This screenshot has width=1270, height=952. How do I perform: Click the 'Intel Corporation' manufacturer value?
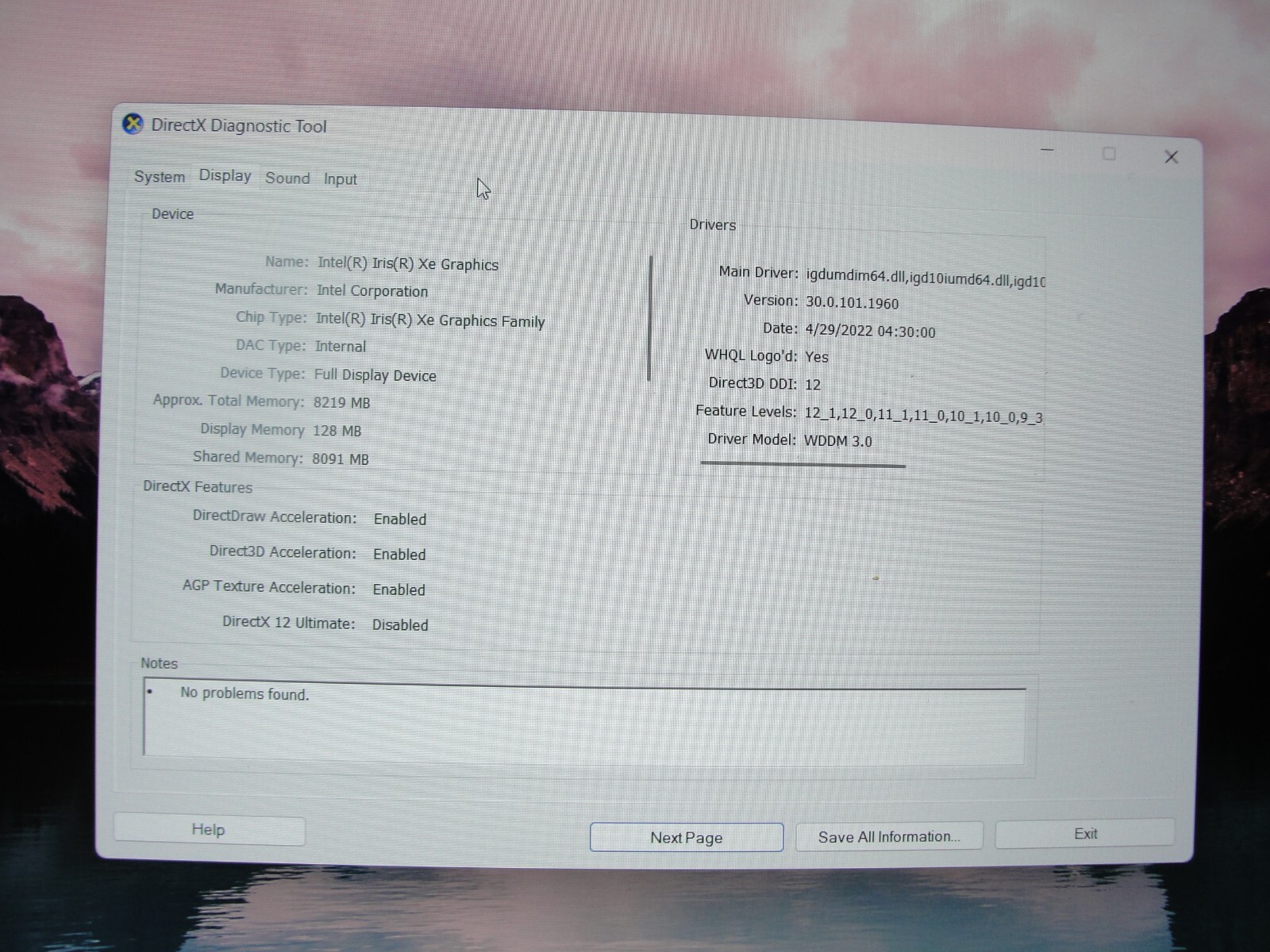click(x=372, y=291)
